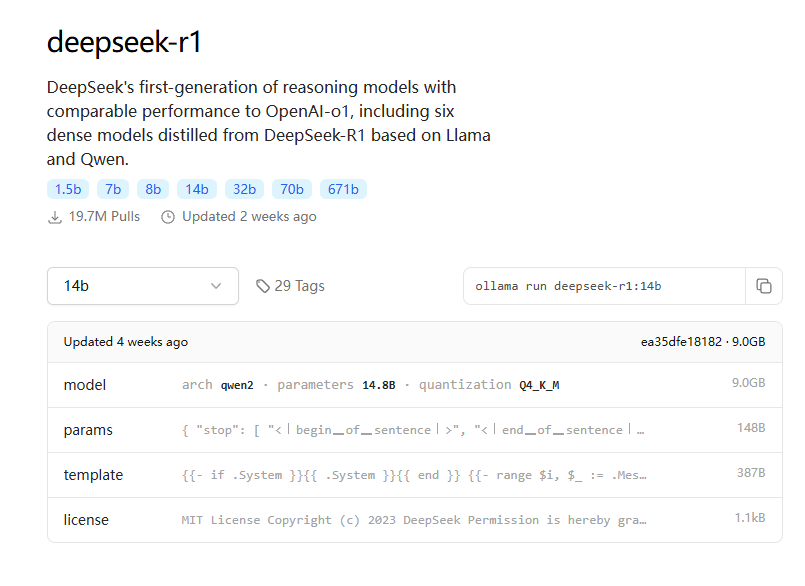Choose the 8b size tag
Image resolution: width=805 pixels, height=586 pixels.
click(152, 189)
